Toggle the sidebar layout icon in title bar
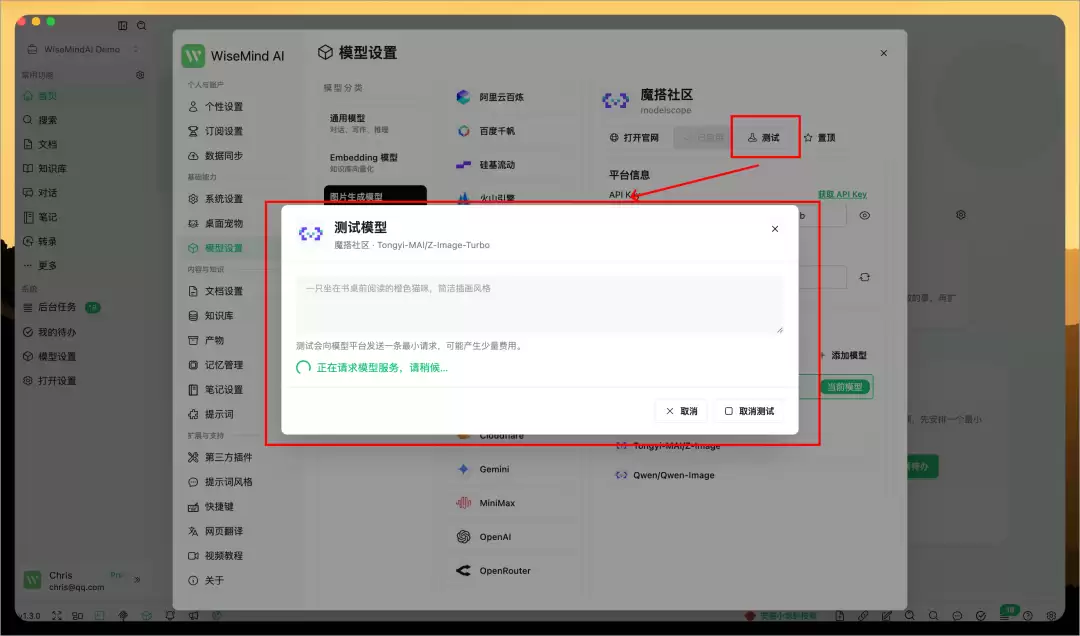The width and height of the screenshot is (1080, 636). point(123,25)
